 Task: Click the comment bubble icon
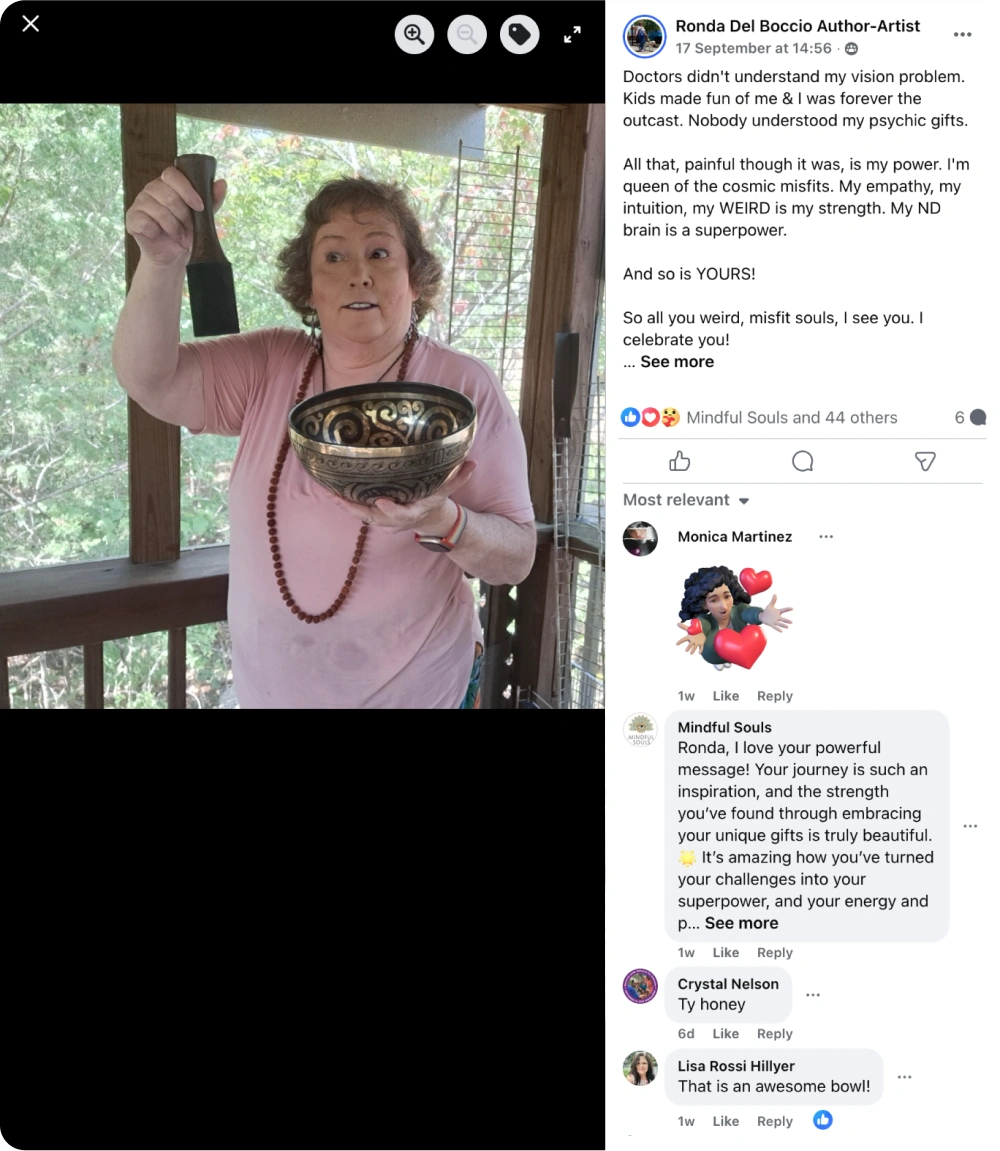pyautogui.click(x=802, y=461)
